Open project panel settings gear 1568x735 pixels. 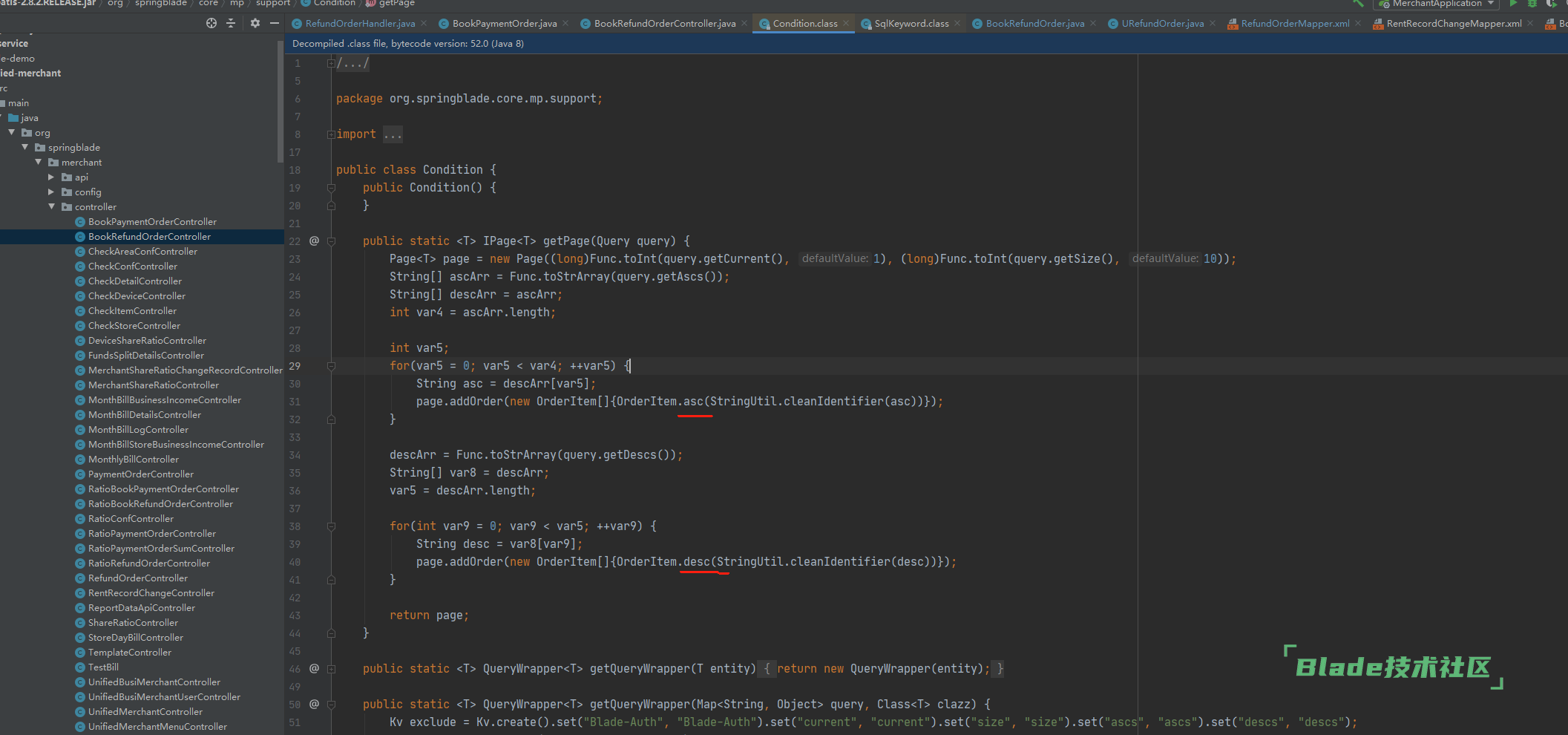(255, 23)
